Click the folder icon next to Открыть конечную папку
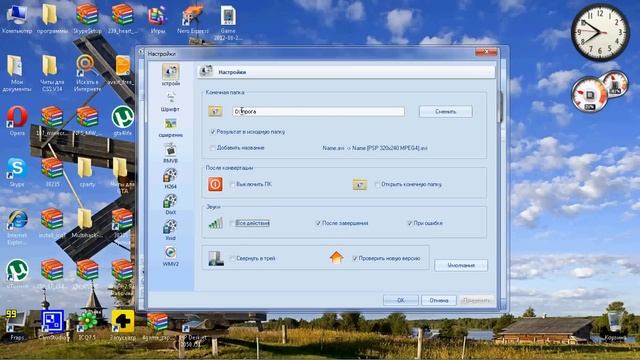The width and height of the screenshot is (640, 360). (360, 184)
